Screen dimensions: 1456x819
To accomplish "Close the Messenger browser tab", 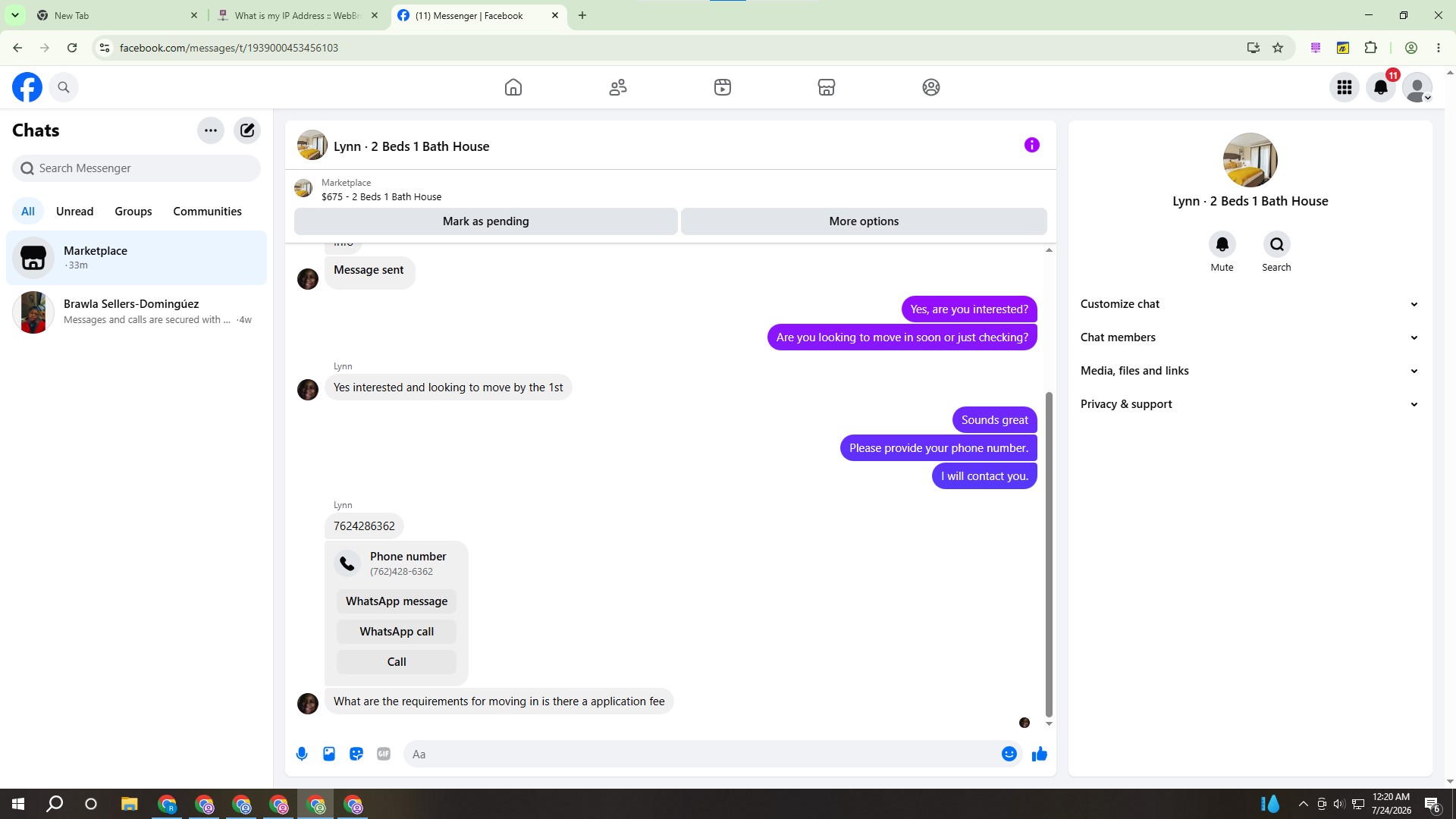I will point(555,15).
